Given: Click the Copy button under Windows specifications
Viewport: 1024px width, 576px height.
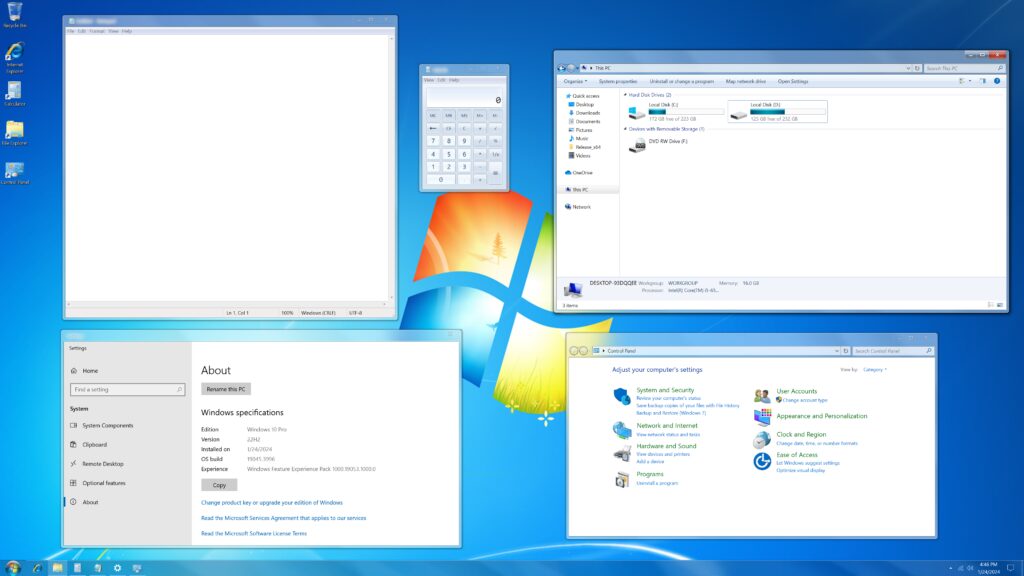Looking at the screenshot, I should (219, 485).
